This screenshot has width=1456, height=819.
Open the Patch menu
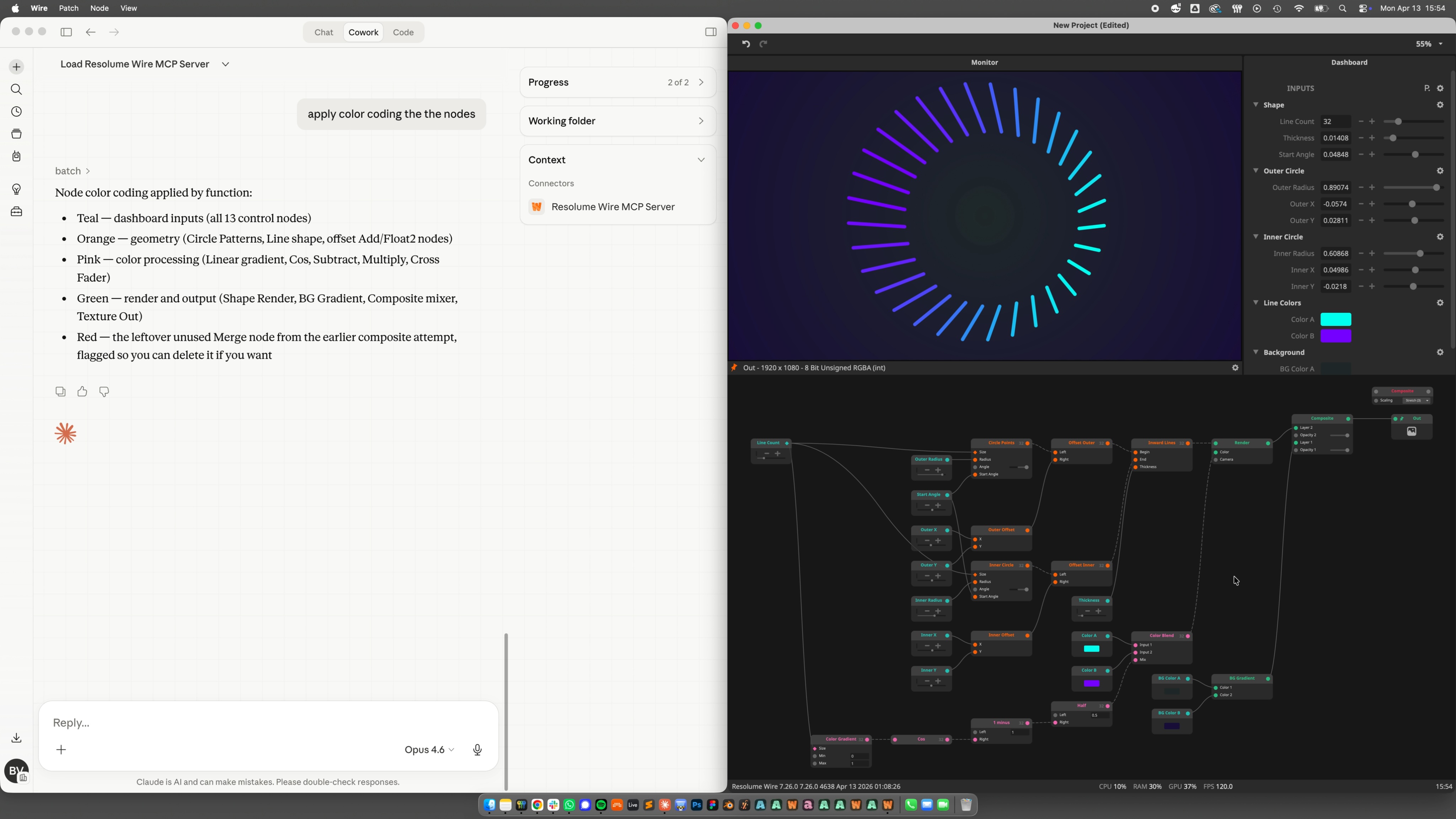point(68,9)
